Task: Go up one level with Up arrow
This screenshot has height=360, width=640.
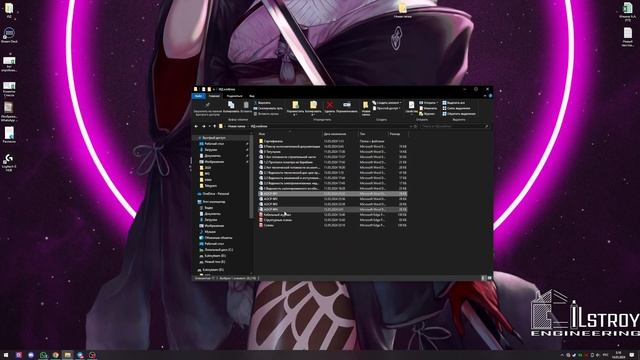Action: (x=215, y=127)
